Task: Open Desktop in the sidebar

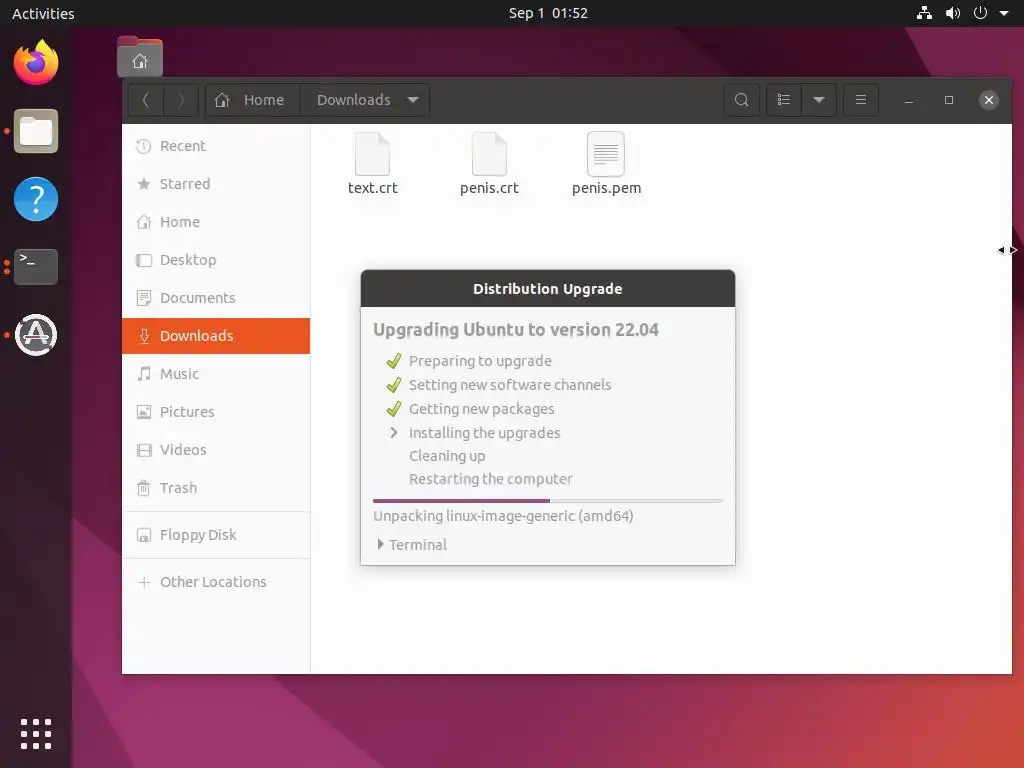Action: [216, 260]
